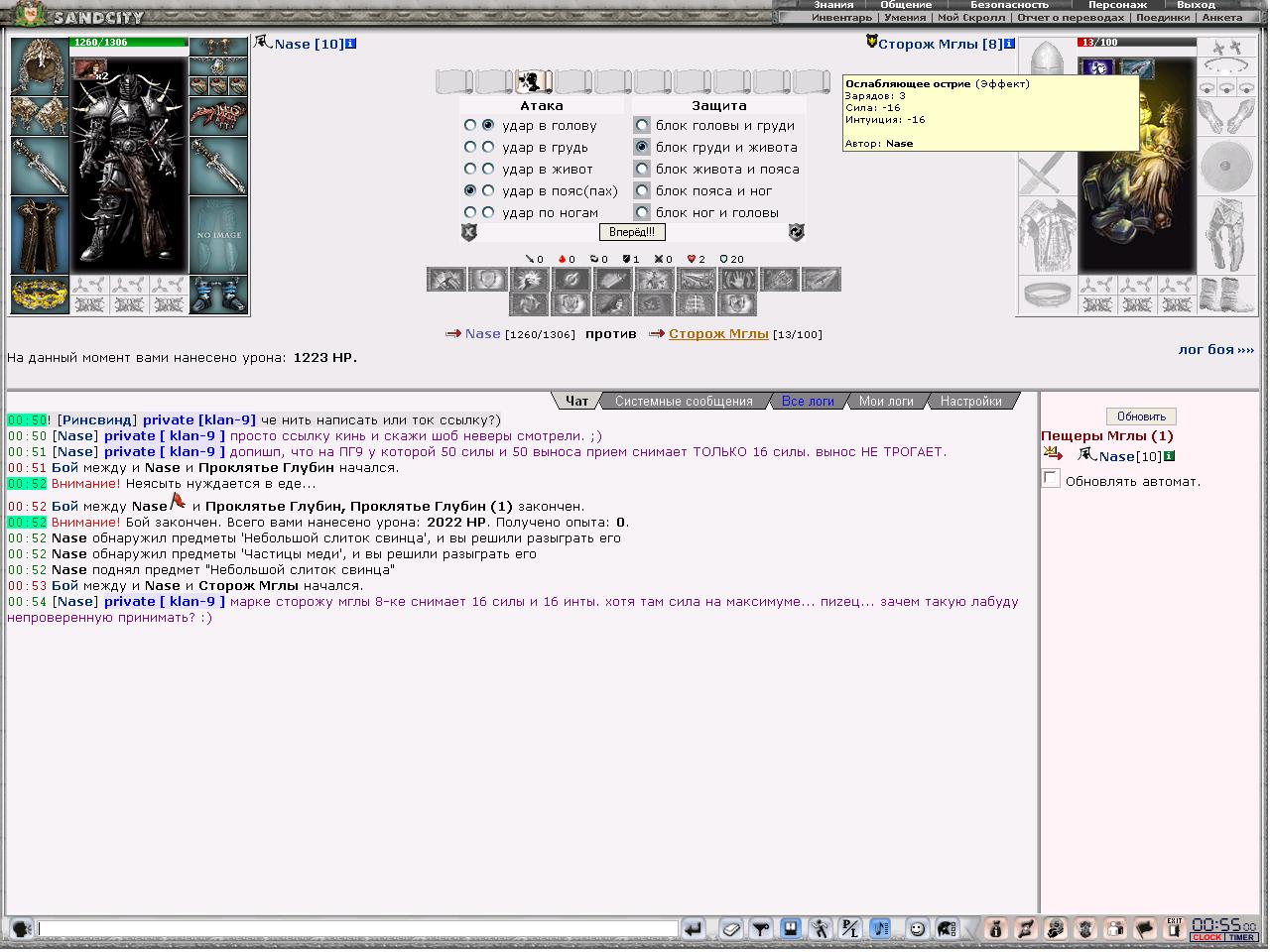Select блок пояса и ног

tap(642, 190)
